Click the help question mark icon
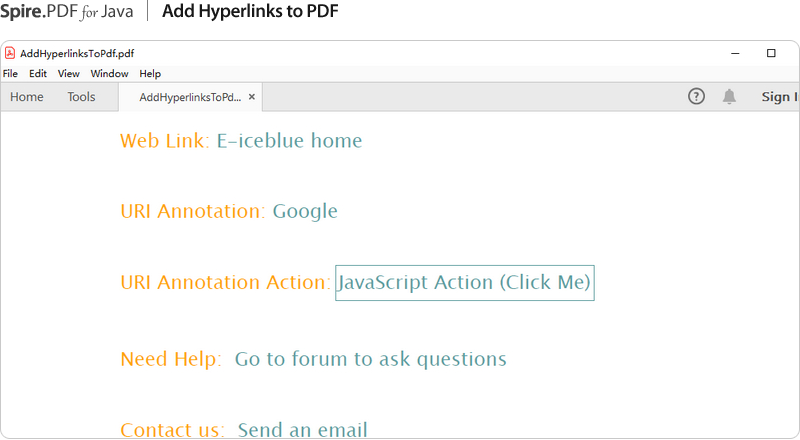The image size is (800, 440). [697, 96]
